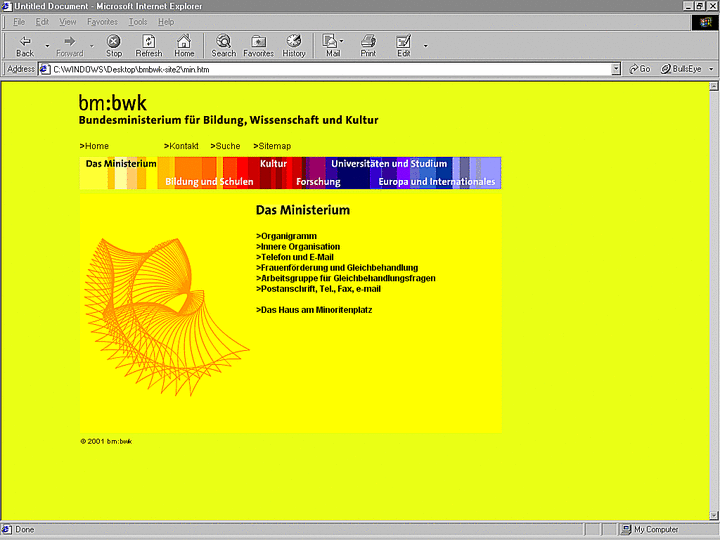Open the Edit menu

click(x=42, y=22)
